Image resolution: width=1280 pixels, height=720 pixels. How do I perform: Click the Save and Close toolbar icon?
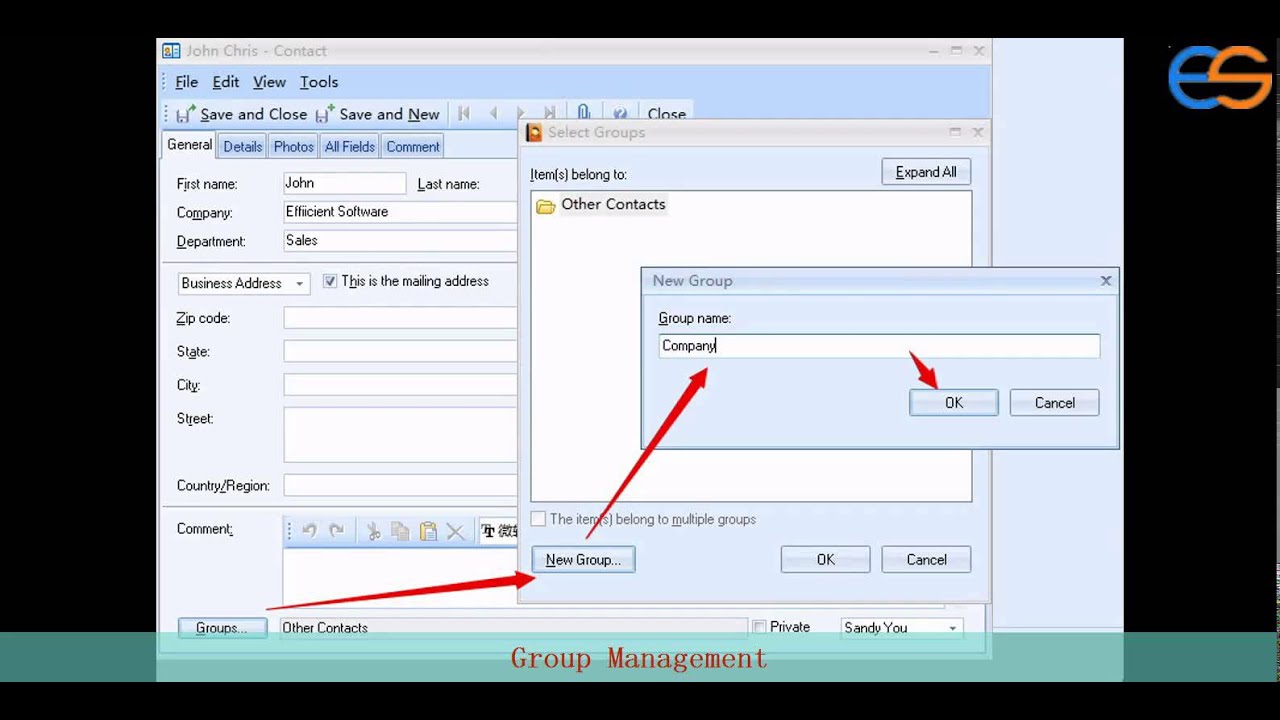[186, 114]
